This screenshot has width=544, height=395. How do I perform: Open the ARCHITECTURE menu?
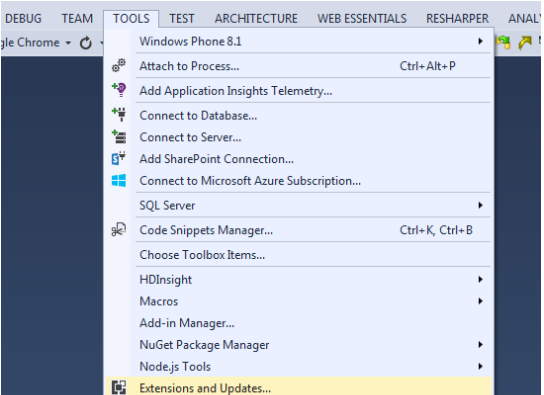pos(256,18)
